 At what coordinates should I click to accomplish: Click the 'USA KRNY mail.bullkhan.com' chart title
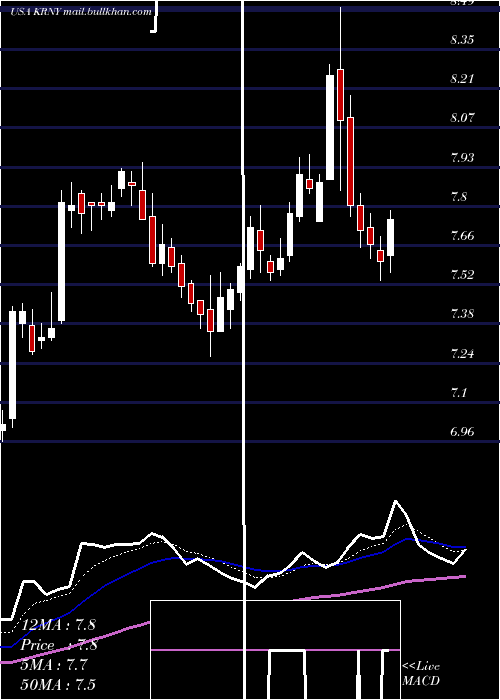point(81,12)
